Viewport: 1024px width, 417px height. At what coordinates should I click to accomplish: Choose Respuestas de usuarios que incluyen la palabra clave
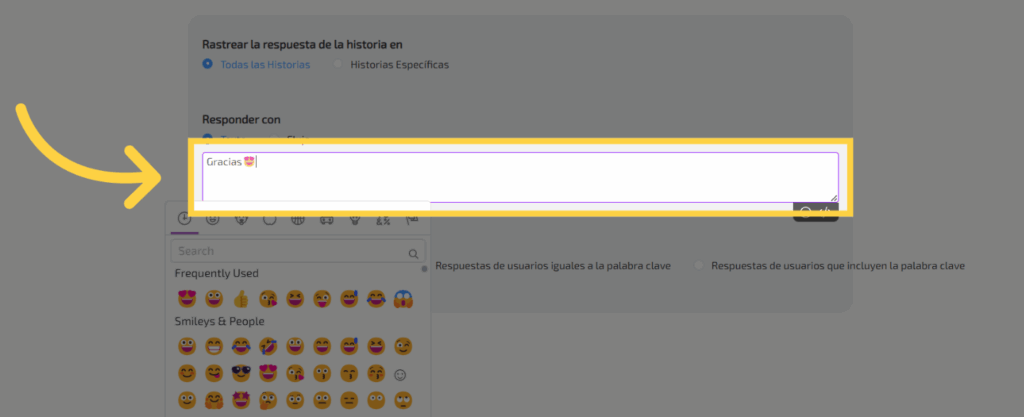700,266
